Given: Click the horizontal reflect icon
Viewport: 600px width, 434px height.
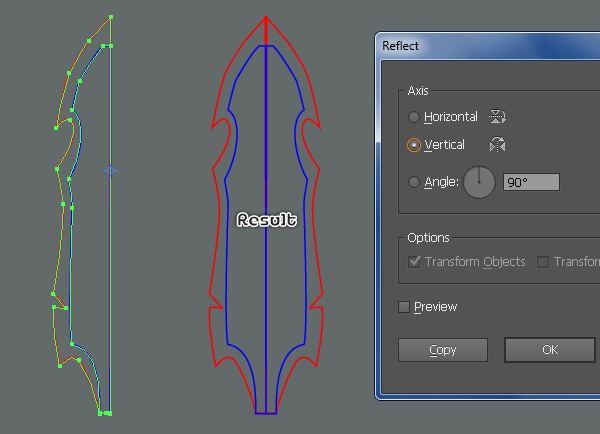Looking at the screenshot, I should pyautogui.click(x=497, y=116).
